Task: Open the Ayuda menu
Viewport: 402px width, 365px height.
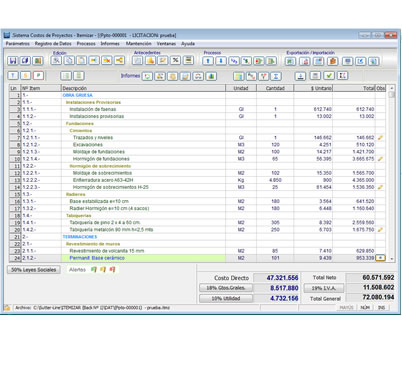Action: point(188,44)
